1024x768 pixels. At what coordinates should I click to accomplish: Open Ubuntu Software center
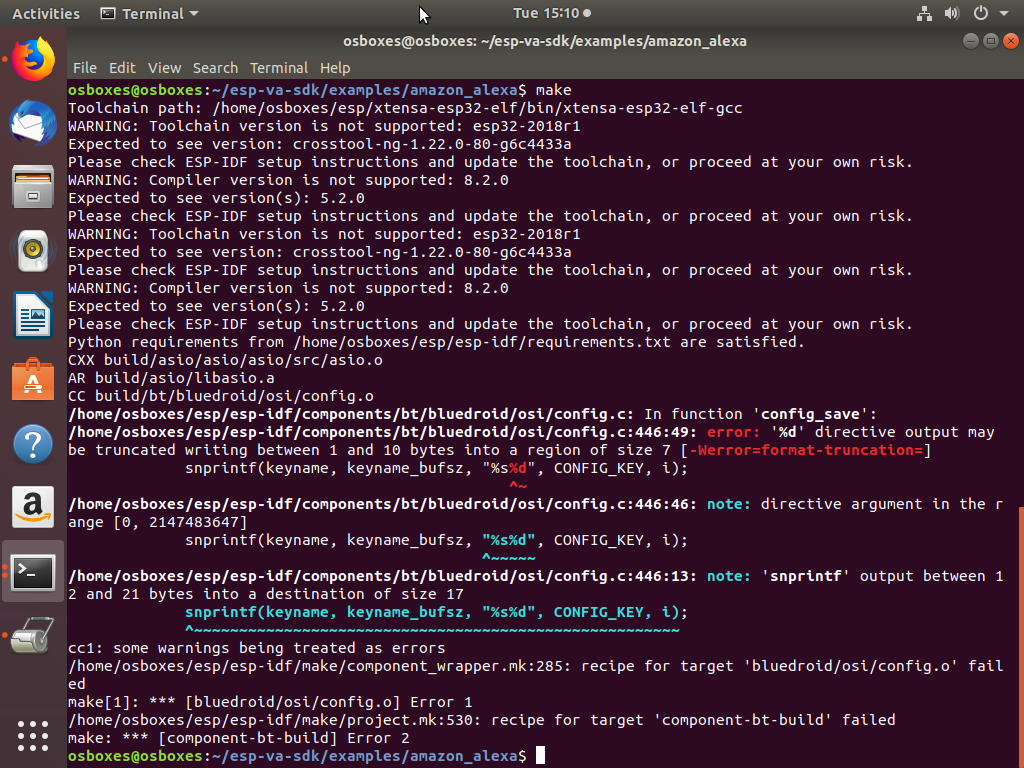point(33,380)
